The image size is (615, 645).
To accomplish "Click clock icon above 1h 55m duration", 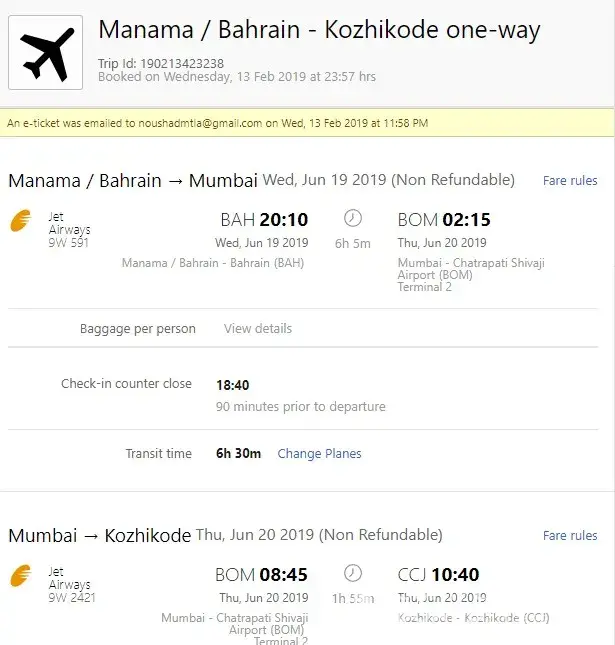I will click(x=353, y=573).
